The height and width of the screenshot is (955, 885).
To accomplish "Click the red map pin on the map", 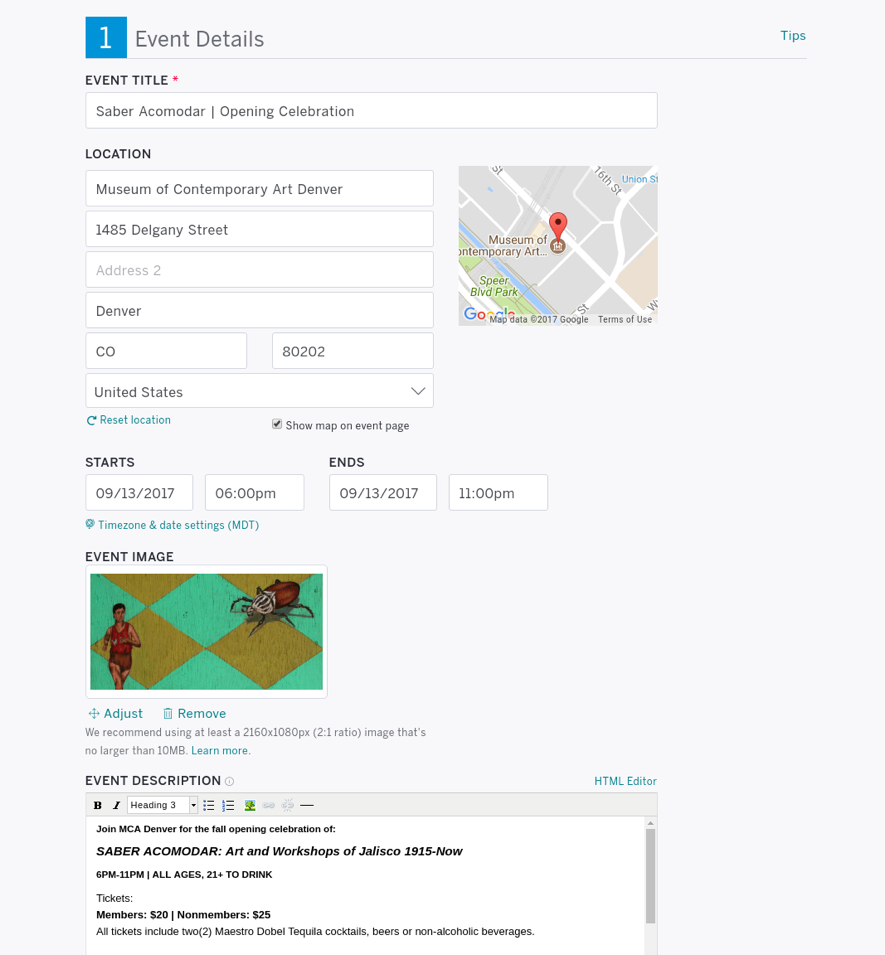I will point(558,225).
